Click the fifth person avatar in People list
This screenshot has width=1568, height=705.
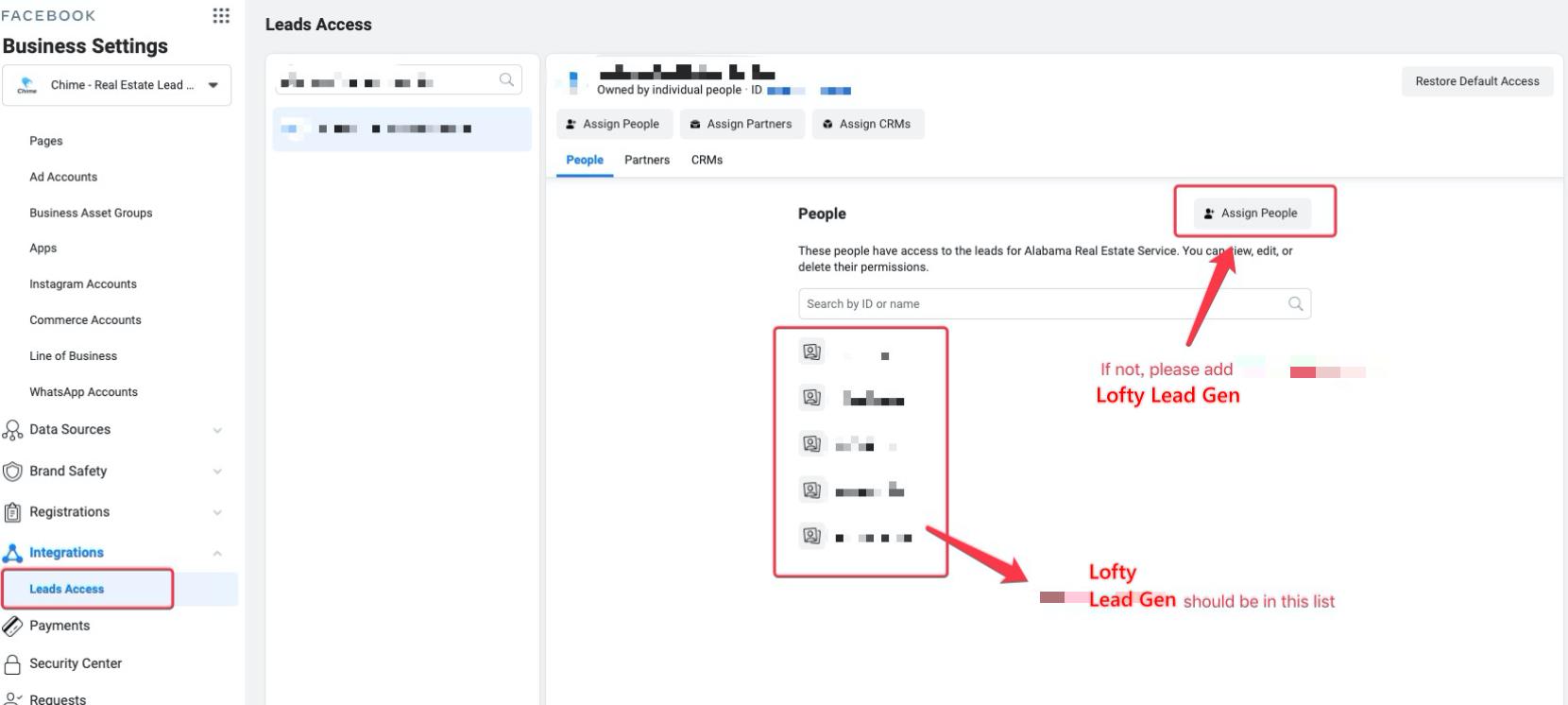click(x=811, y=536)
